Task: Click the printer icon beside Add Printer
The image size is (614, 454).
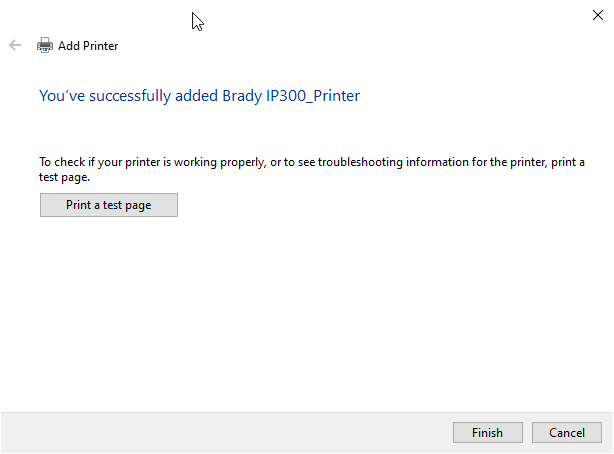Action: pyautogui.click(x=44, y=45)
